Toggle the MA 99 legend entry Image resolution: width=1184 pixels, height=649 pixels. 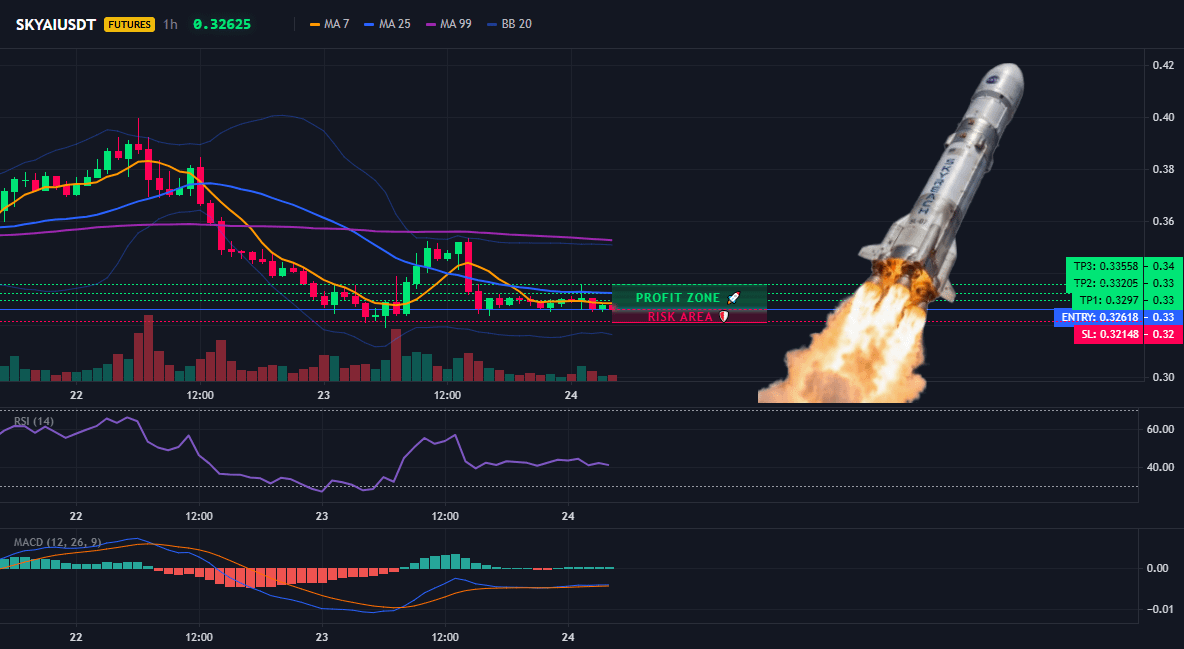point(449,24)
